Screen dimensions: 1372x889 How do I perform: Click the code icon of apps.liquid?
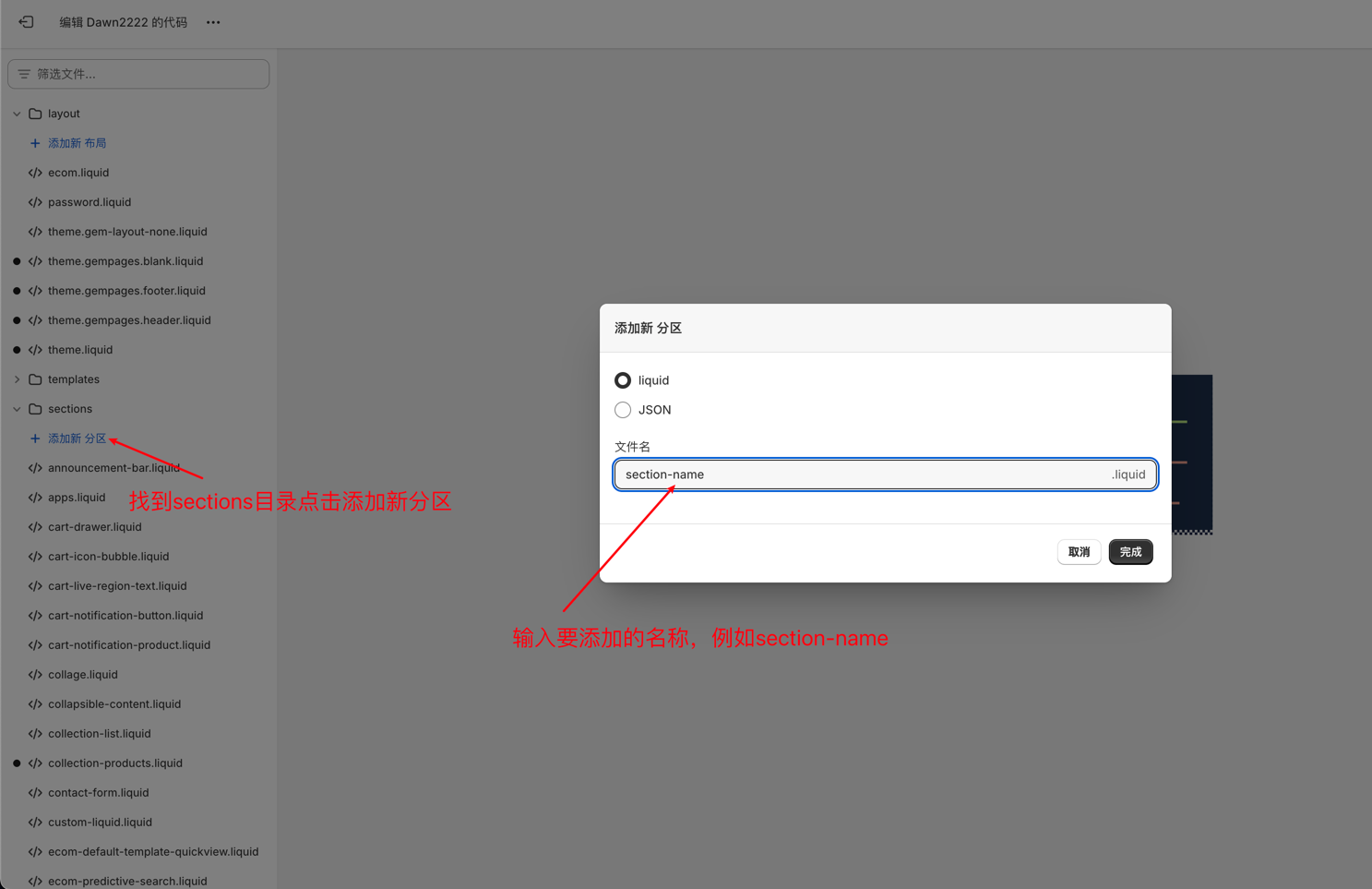tap(35, 498)
